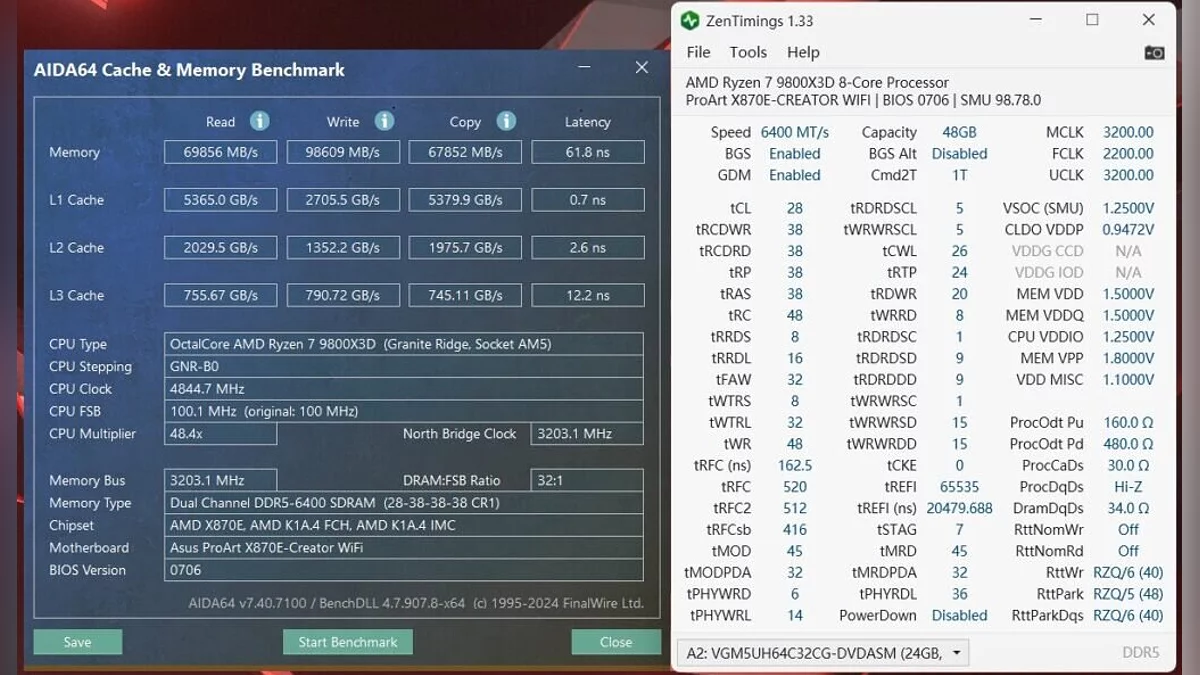Minimize the AIDA64 benchmark window

(585, 68)
